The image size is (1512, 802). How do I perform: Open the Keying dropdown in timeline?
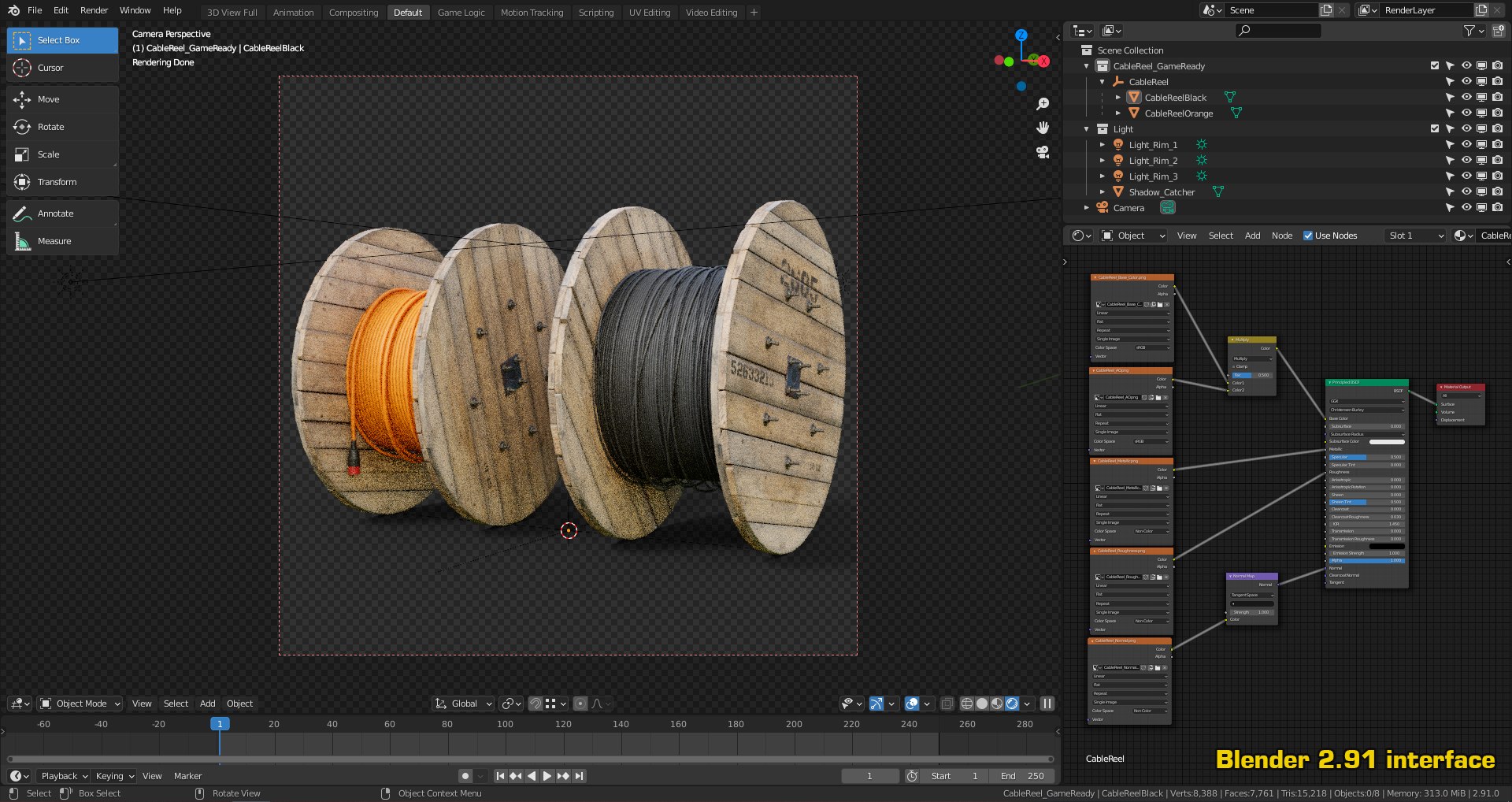tap(115, 776)
